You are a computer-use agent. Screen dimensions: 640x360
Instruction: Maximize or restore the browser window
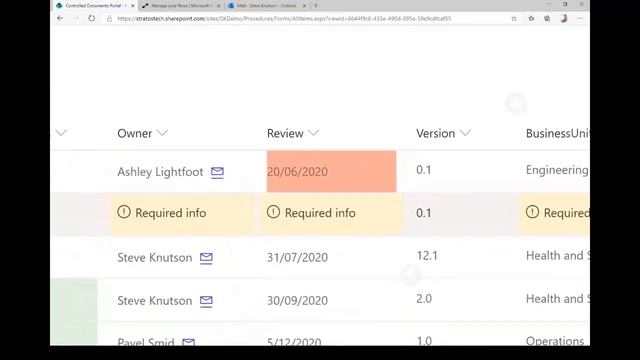pos(565,4)
